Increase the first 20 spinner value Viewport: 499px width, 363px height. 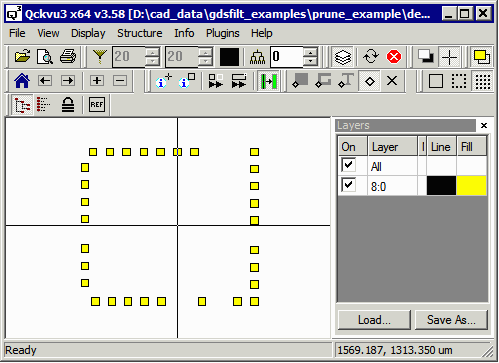(x=152, y=52)
